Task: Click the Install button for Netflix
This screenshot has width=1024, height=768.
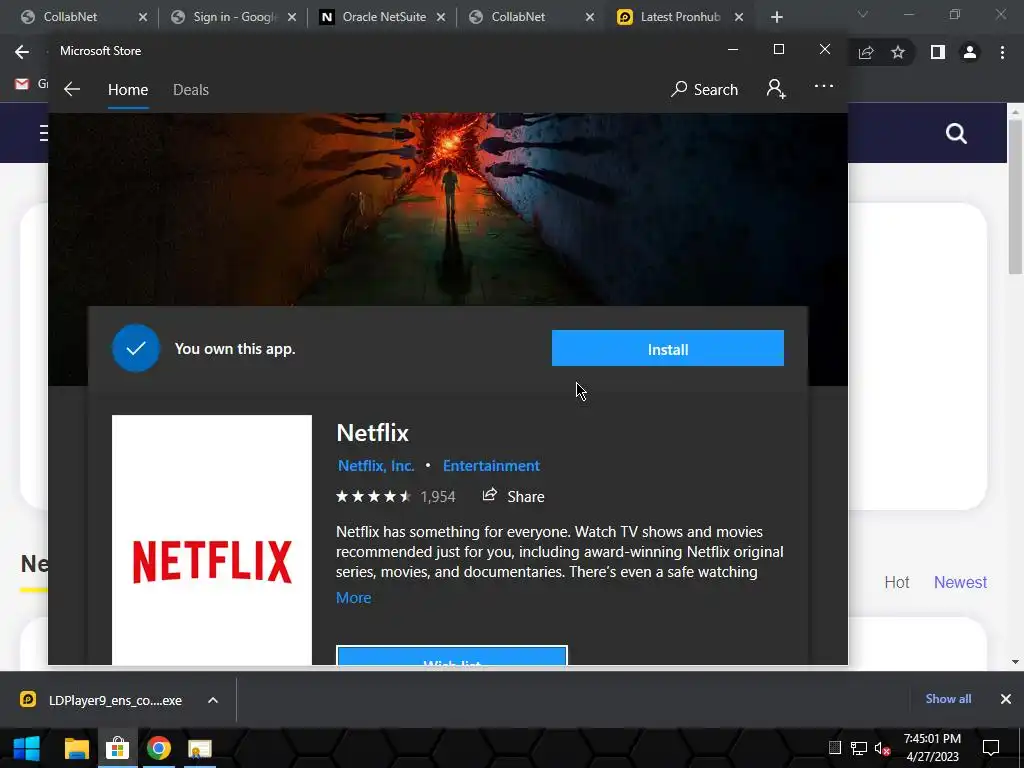Action: [667, 348]
